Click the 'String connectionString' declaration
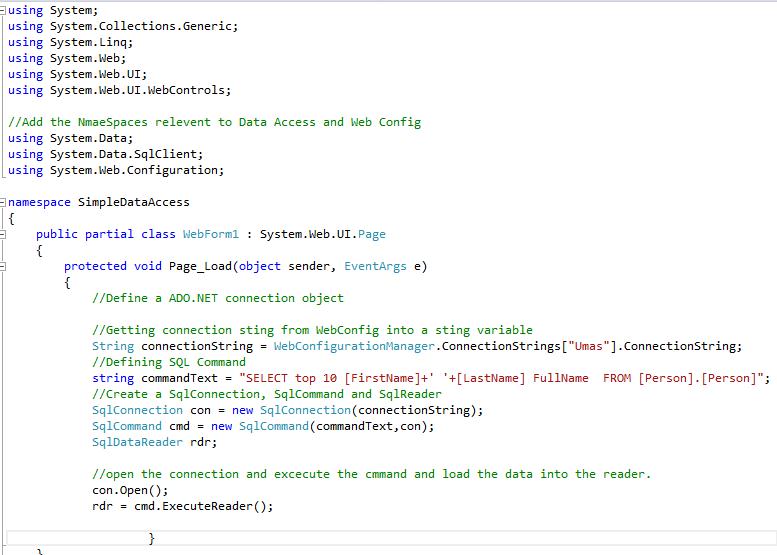Image resolution: width=777 pixels, height=555 pixels. (x=172, y=346)
